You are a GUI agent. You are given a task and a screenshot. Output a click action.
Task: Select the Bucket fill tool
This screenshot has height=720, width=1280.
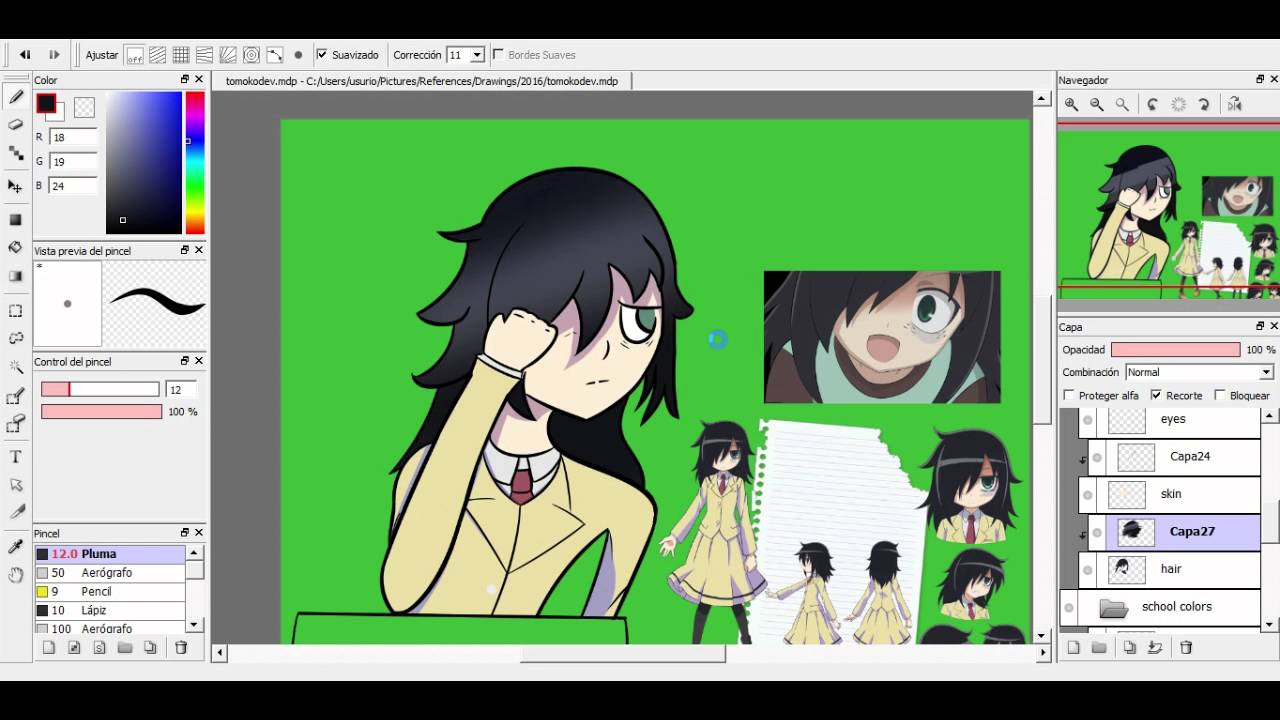tap(15, 247)
